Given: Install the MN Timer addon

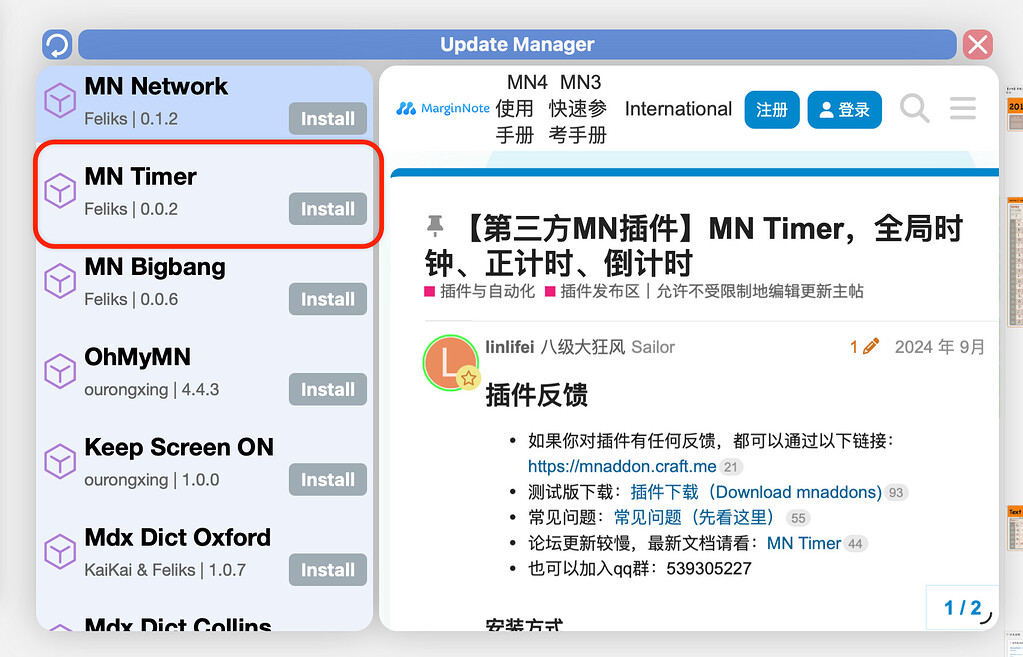Looking at the screenshot, I should 327,209.
